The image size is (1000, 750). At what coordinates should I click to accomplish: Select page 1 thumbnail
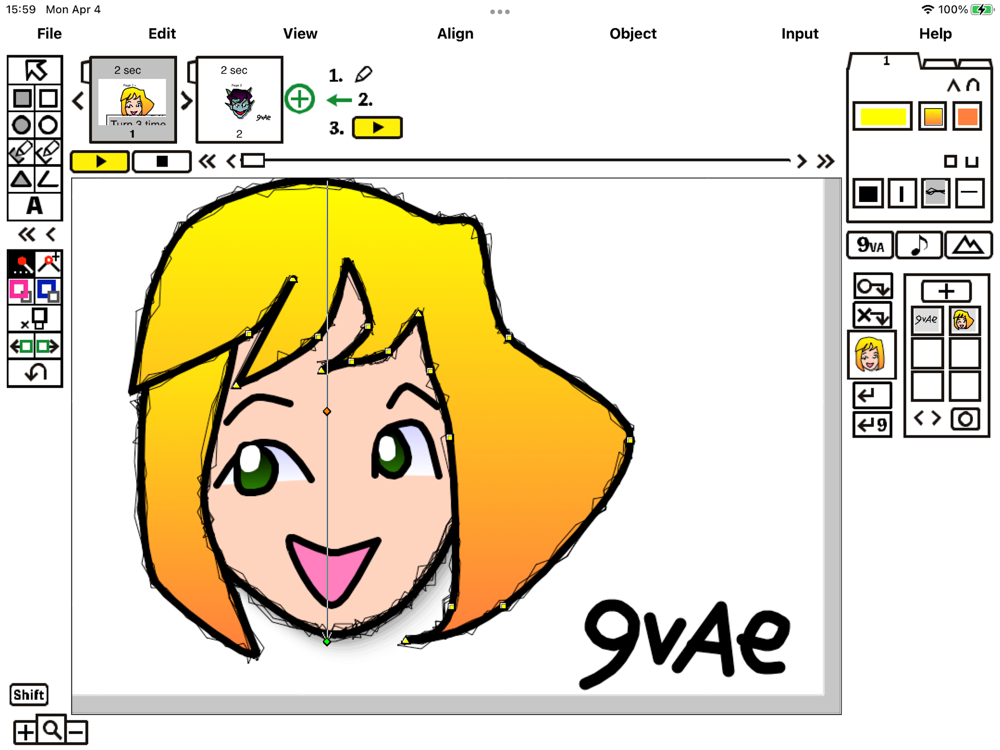pos(133,99)
